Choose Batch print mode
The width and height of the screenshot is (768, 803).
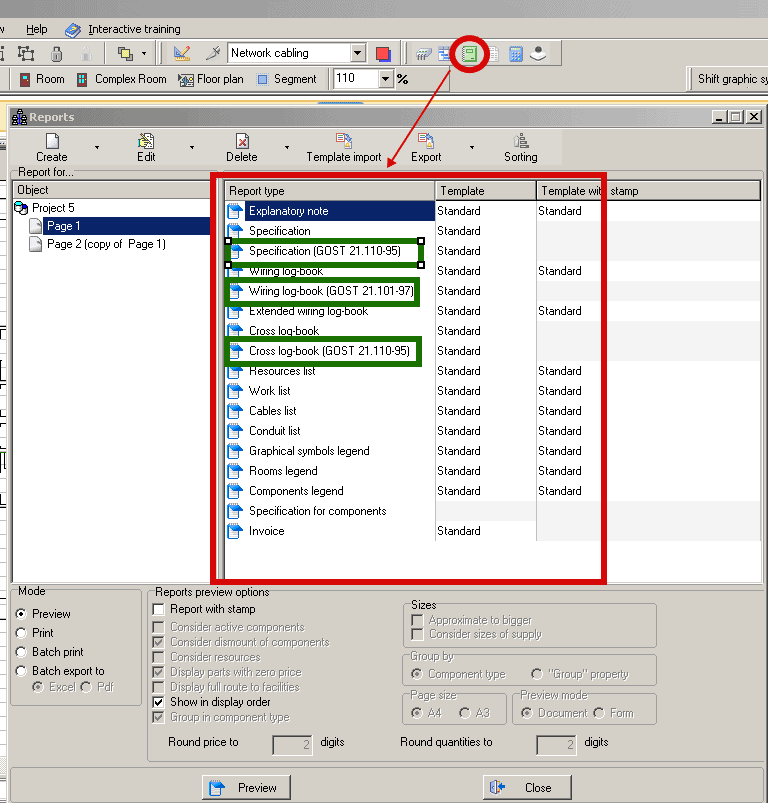(x=22, y=652)
